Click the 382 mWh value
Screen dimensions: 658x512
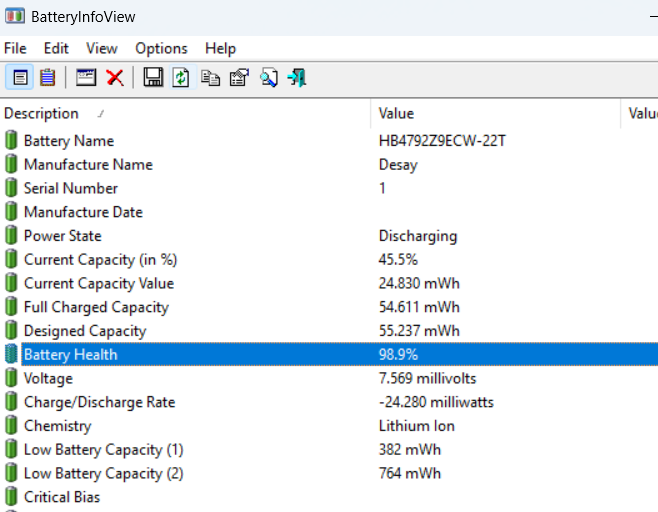coord(410,449)
